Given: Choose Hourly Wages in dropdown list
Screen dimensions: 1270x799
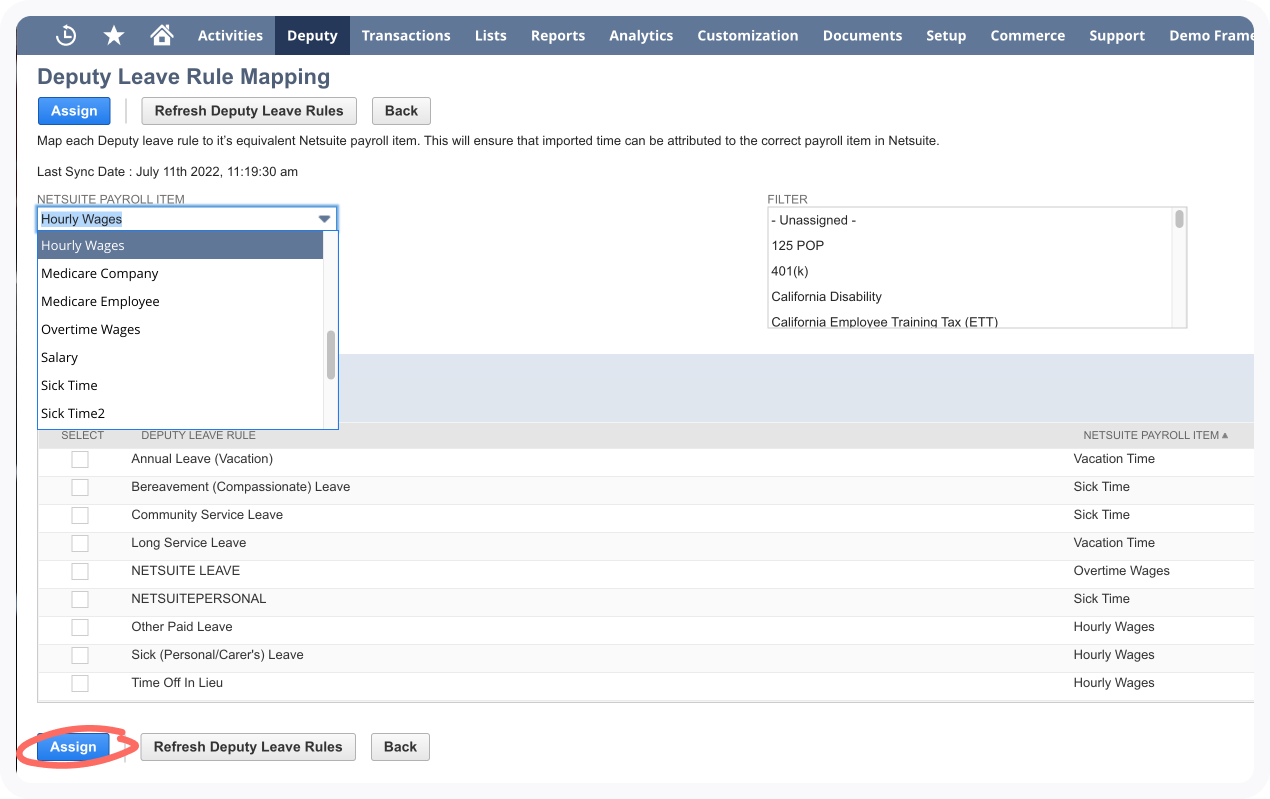Looking at the screenshot, I should (x=180, y=245).
